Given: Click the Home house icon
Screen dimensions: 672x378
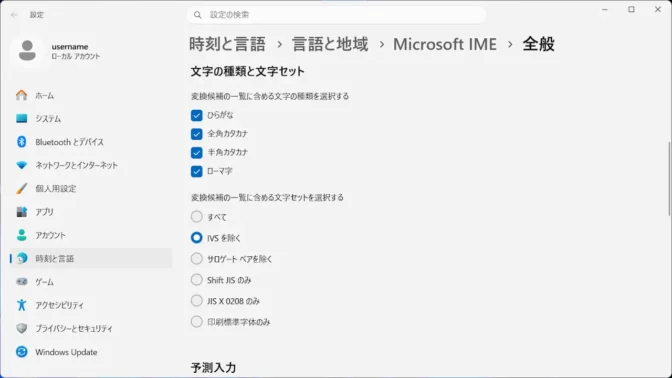Looking at the screenshot, I should (21, 95).
